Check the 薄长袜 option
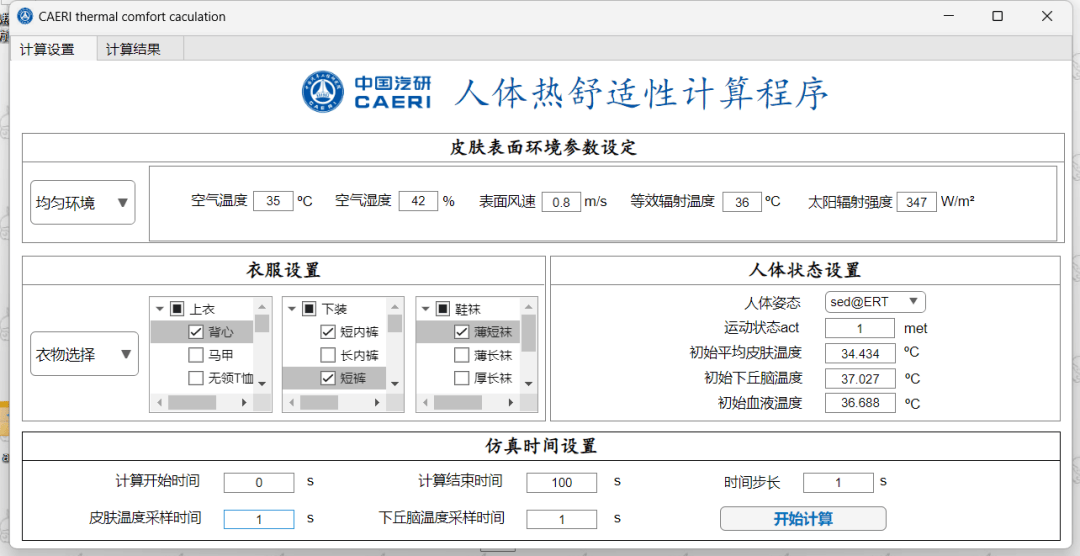This screenshot has height=556, width=1080. (x=461, y=356)
